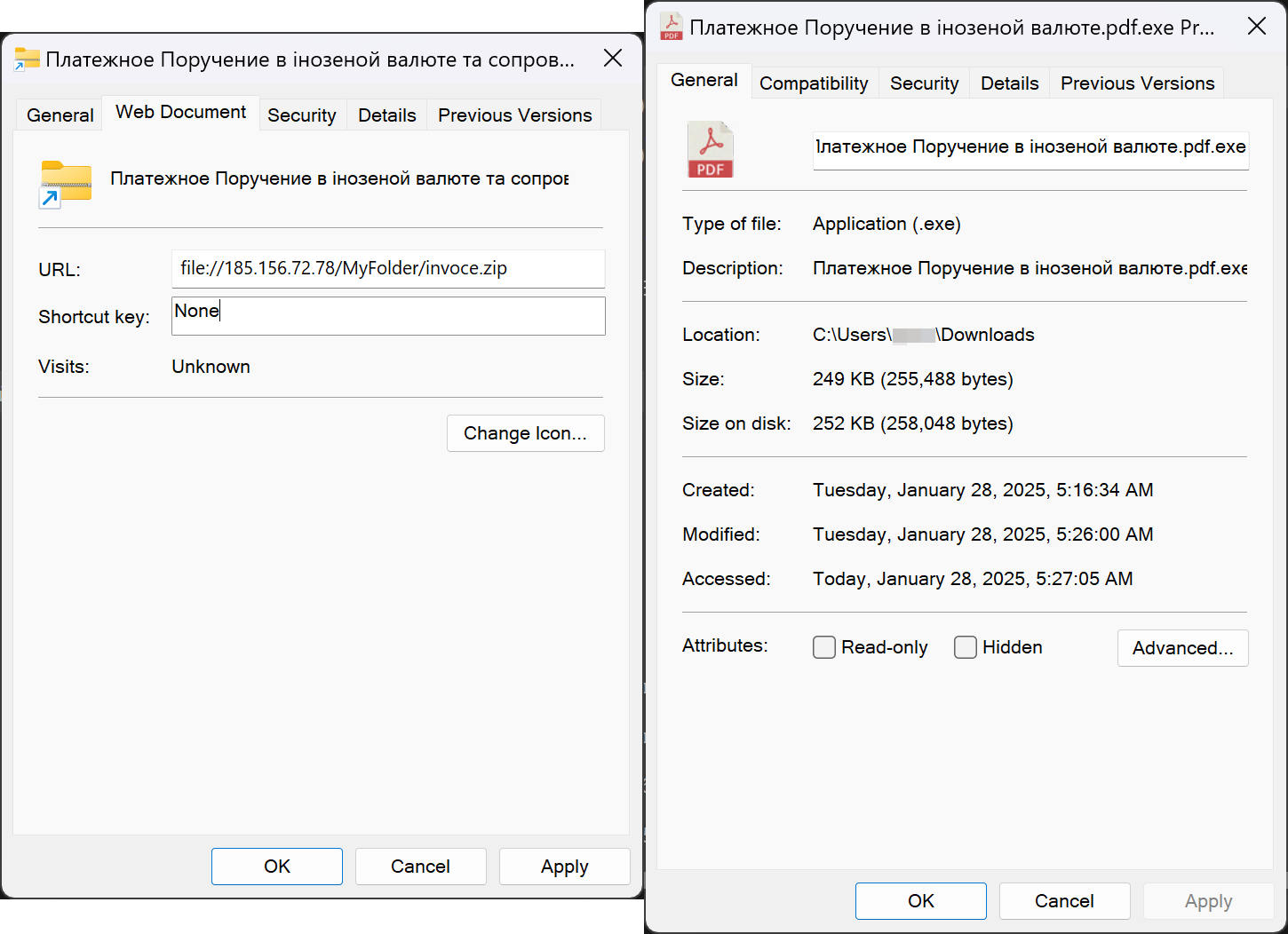This screenshot has height=934, width=1288.
Task: Click Cancel in the .pdf.exe properties dialog
Action: pyautogui.click(x=1065, y=901)
